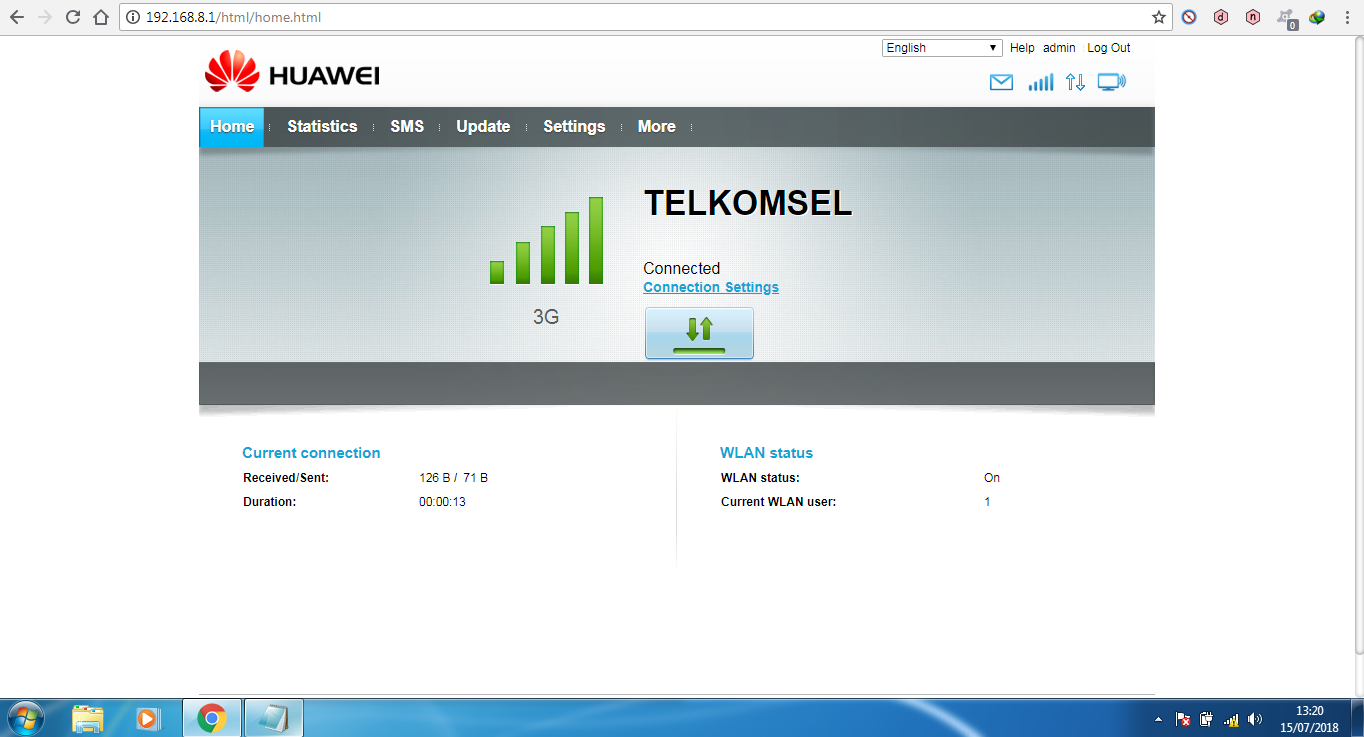Viewport: 1364px width, 737px height.
Task: Click the data transfer arrows icon in header
Action: click(1075, 82)
